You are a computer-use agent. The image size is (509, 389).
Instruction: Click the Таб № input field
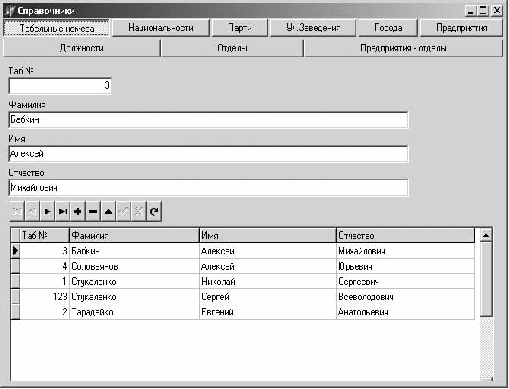click(x=60, y=86)
